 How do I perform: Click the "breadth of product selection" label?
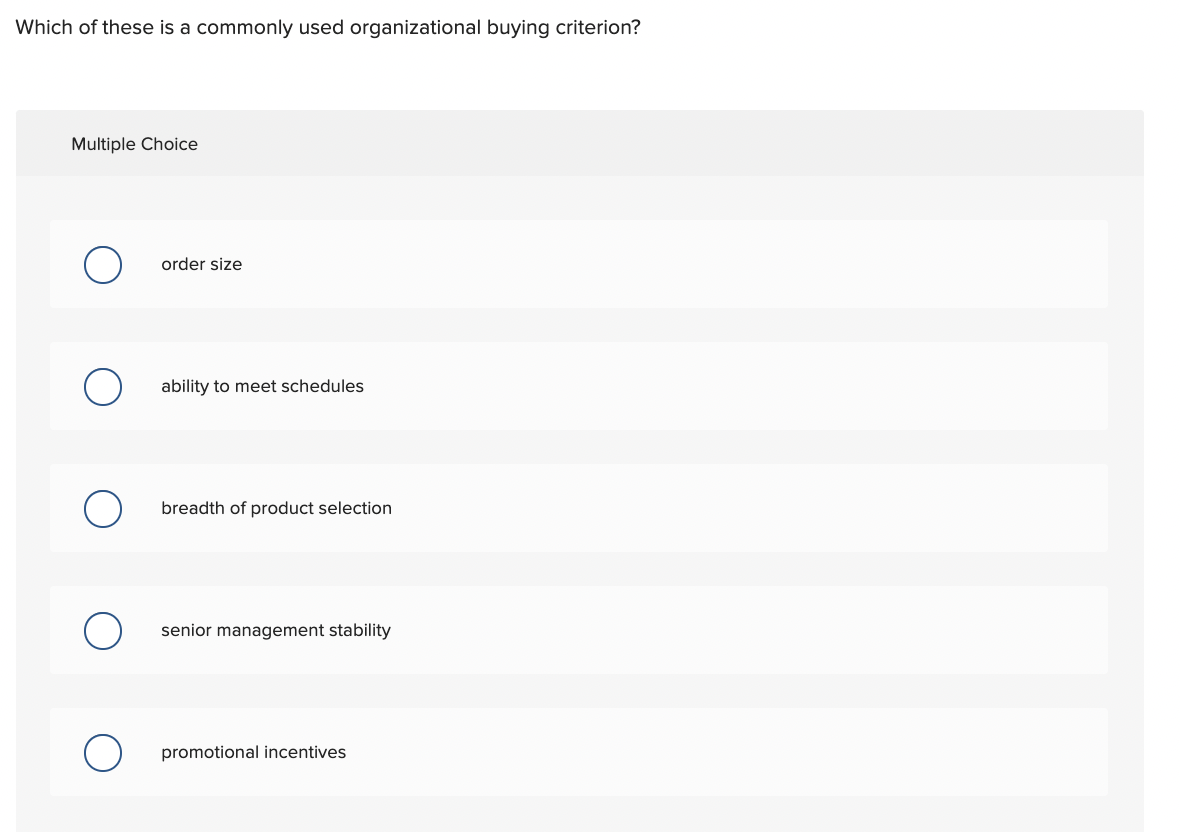click(276, 508)
